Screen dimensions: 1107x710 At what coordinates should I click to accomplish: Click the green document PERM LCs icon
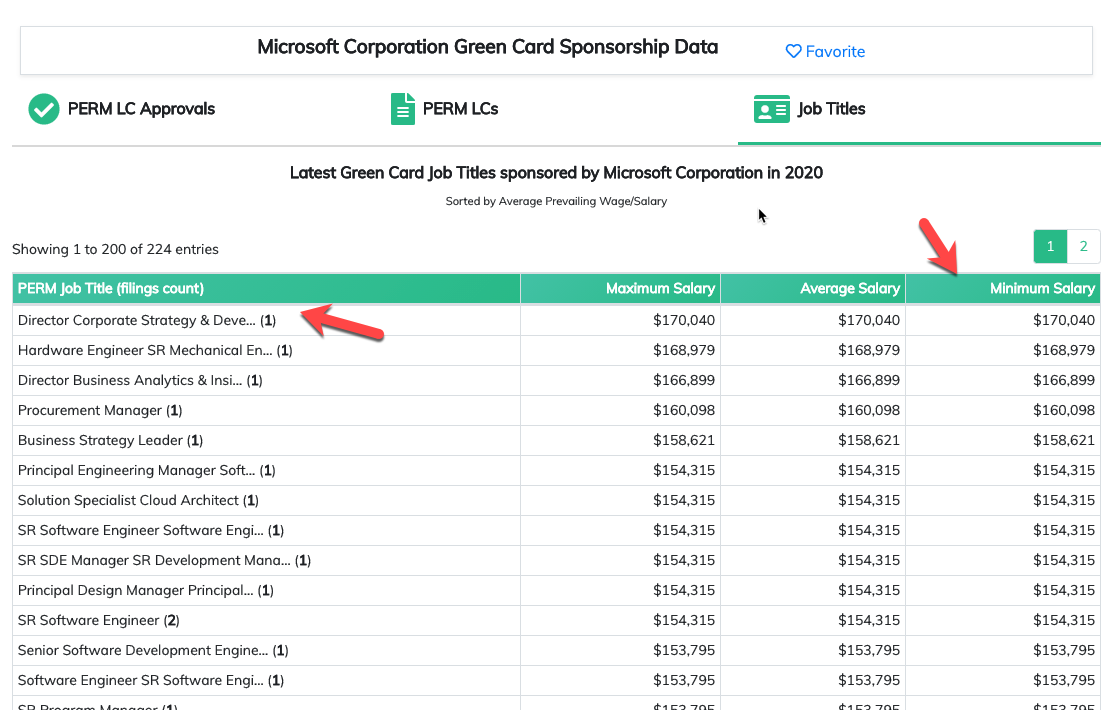[x=402, y=109]
